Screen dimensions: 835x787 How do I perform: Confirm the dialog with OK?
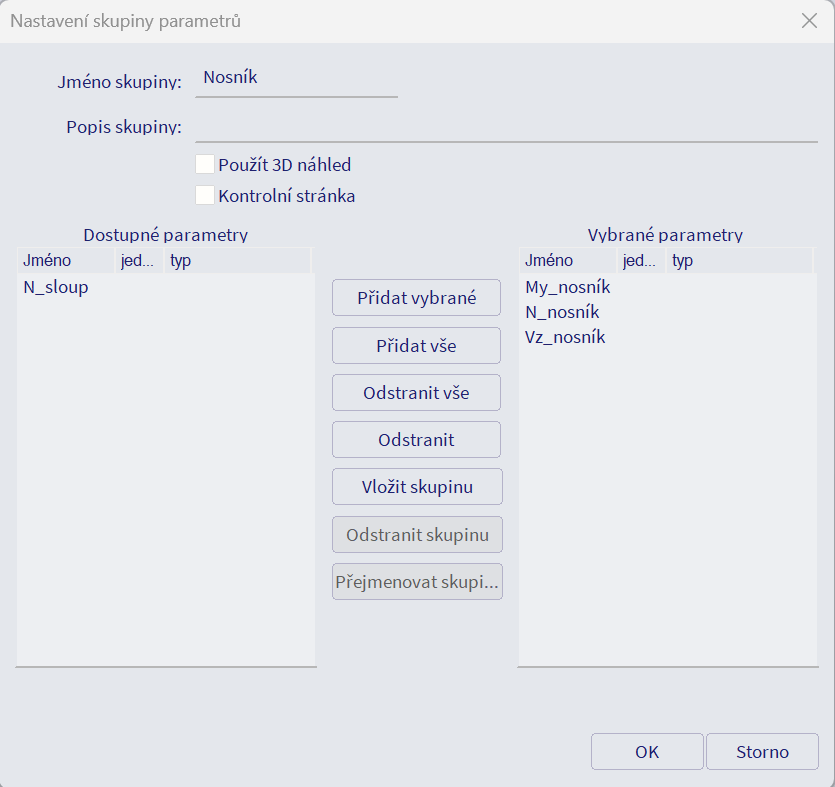[x=647, y=752]
